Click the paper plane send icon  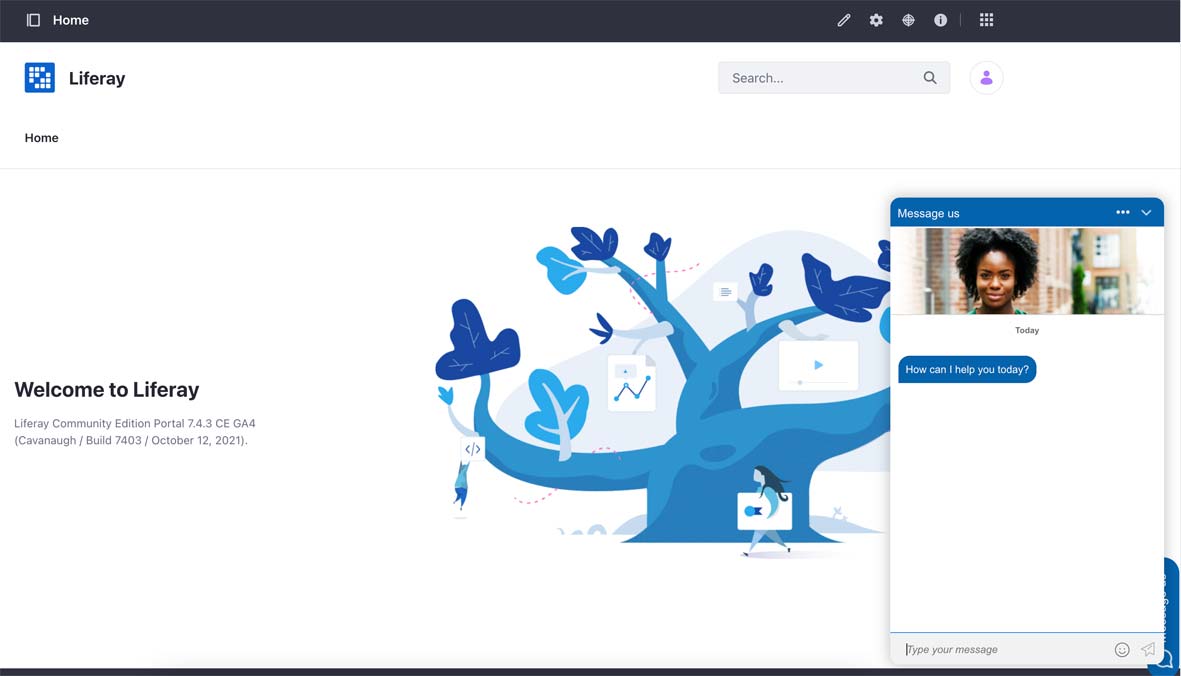pos(1148,650)
